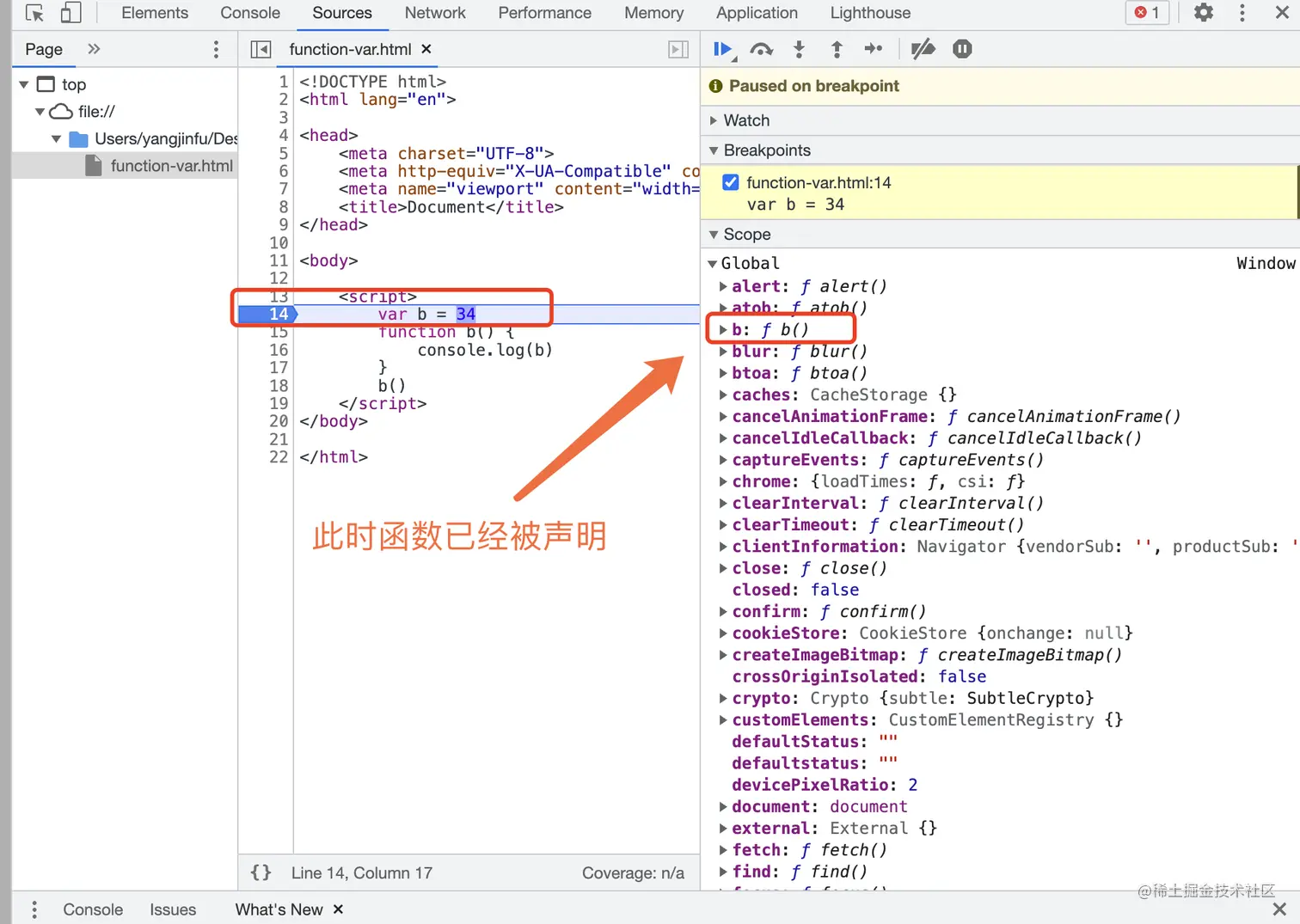Toggle breakpoint on line 14 gutter
The image size is (1300, 924).
coord(267,314)
